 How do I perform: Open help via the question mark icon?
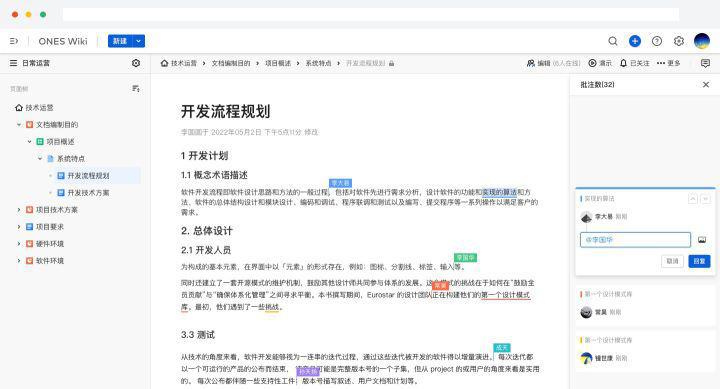[657, 41]
